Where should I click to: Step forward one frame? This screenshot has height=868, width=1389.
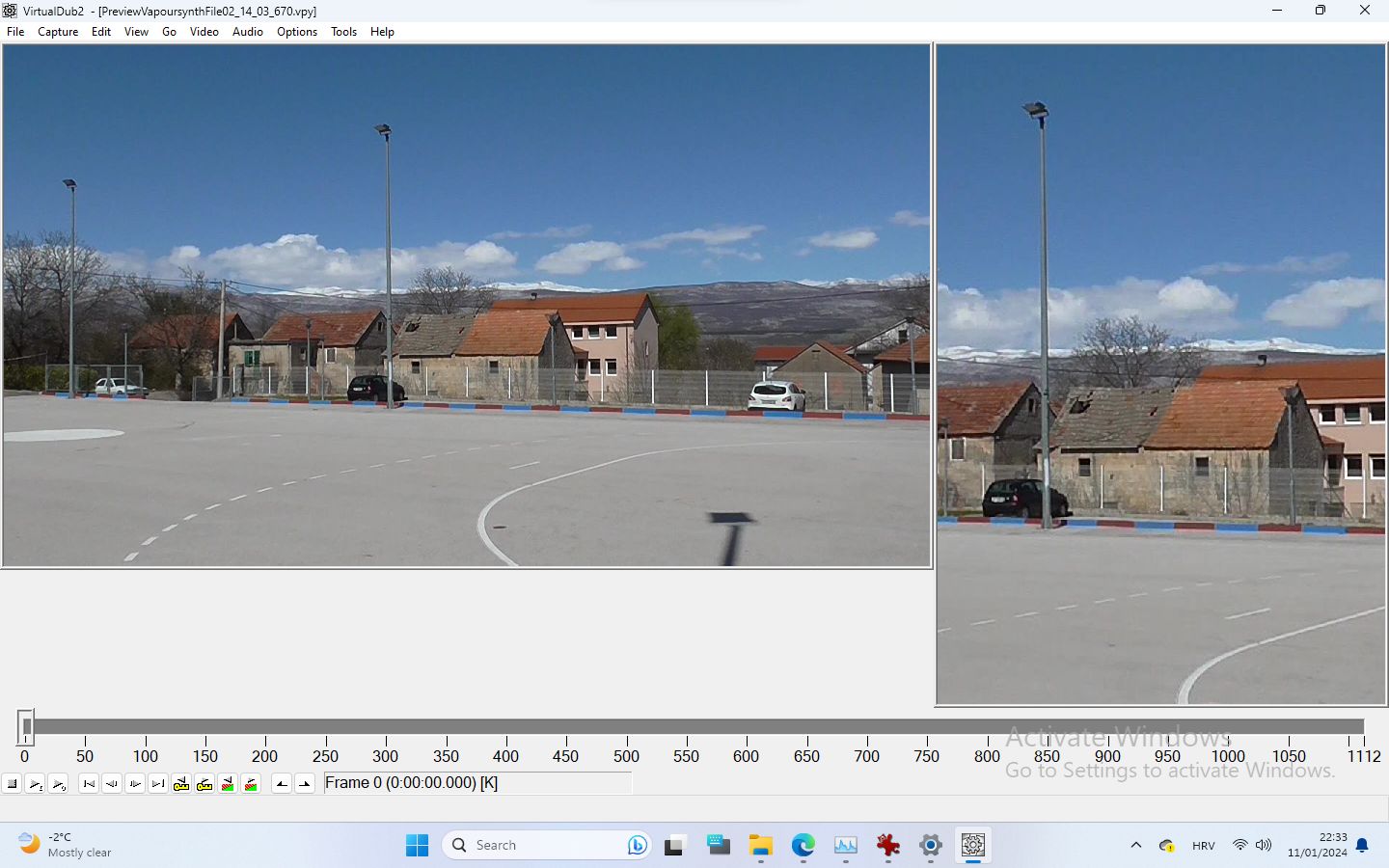point(135,784)
